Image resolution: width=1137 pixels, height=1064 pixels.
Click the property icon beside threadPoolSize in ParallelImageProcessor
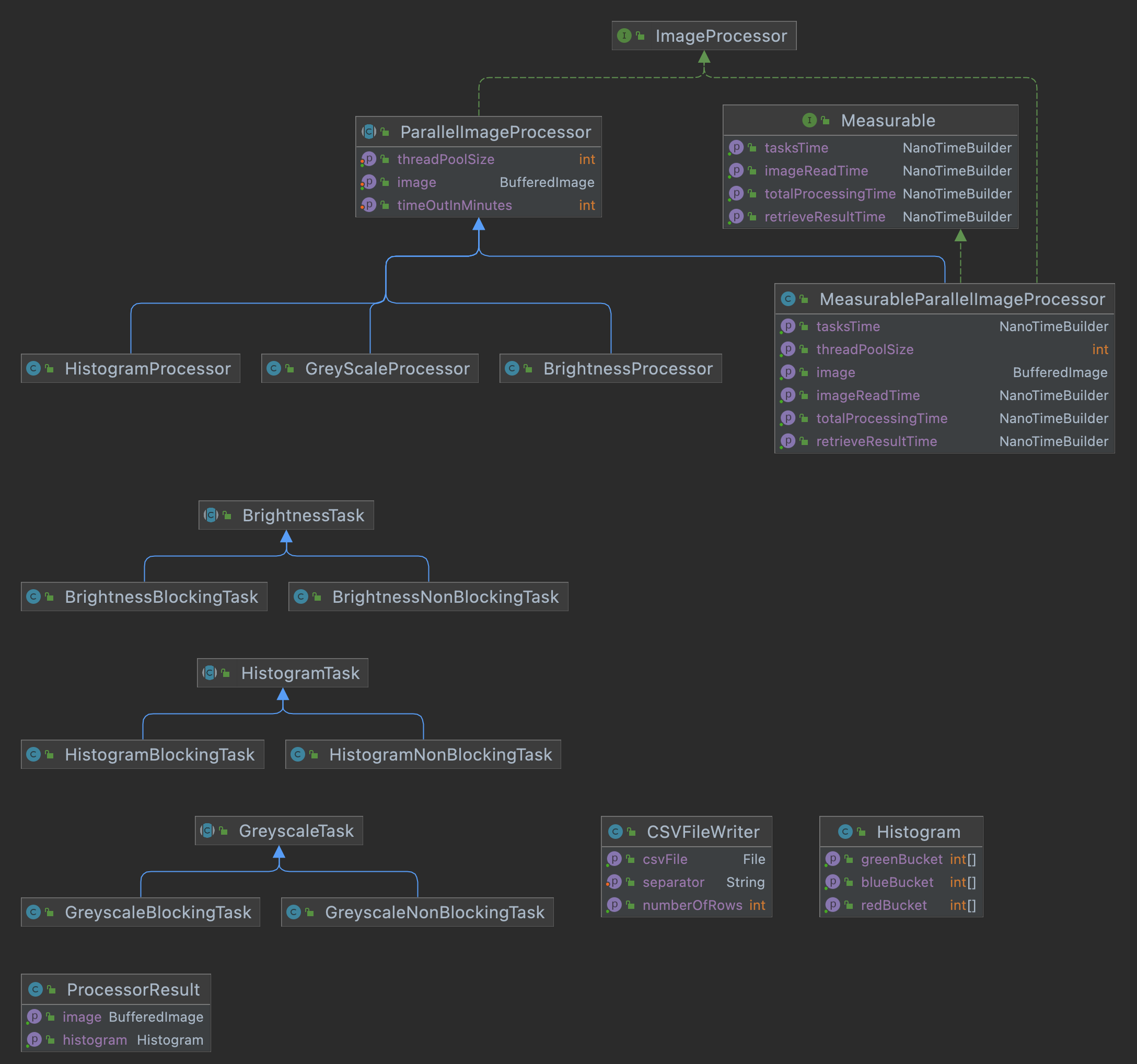(x=369, y=159)
